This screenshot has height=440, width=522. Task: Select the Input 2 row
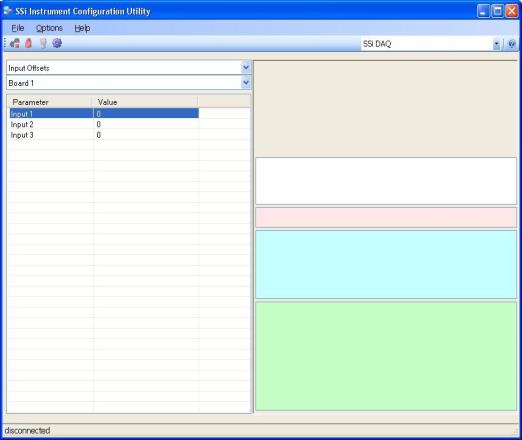104,124
